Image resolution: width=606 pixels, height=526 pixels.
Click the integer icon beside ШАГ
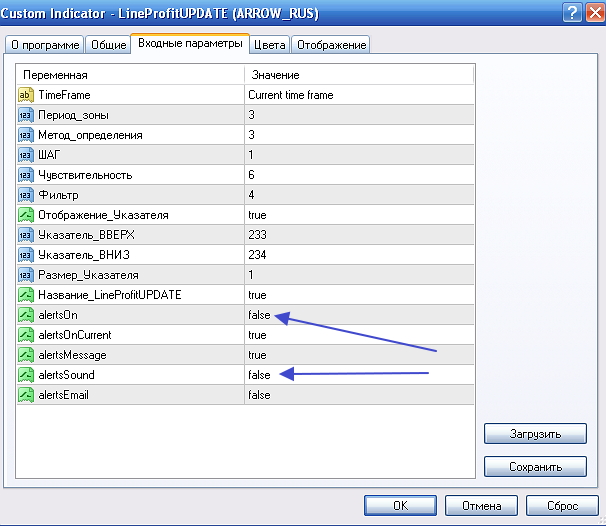26,155
